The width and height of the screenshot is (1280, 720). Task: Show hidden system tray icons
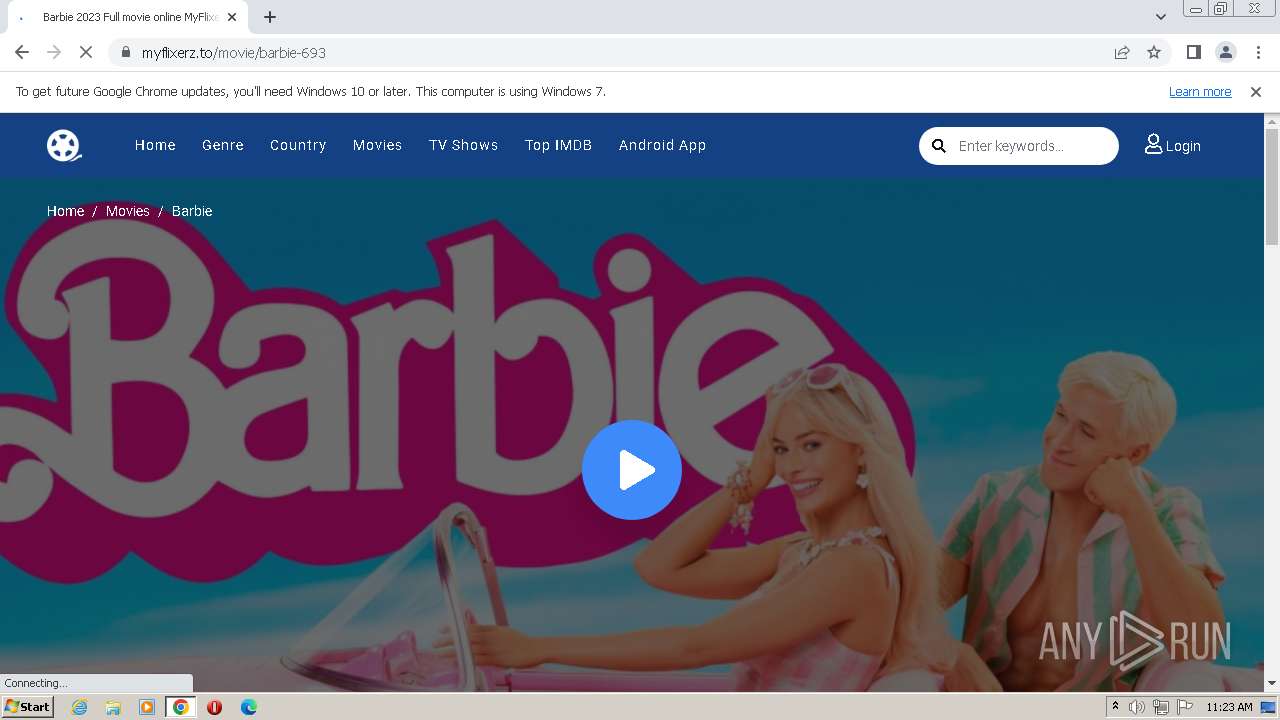[1115, 707]
